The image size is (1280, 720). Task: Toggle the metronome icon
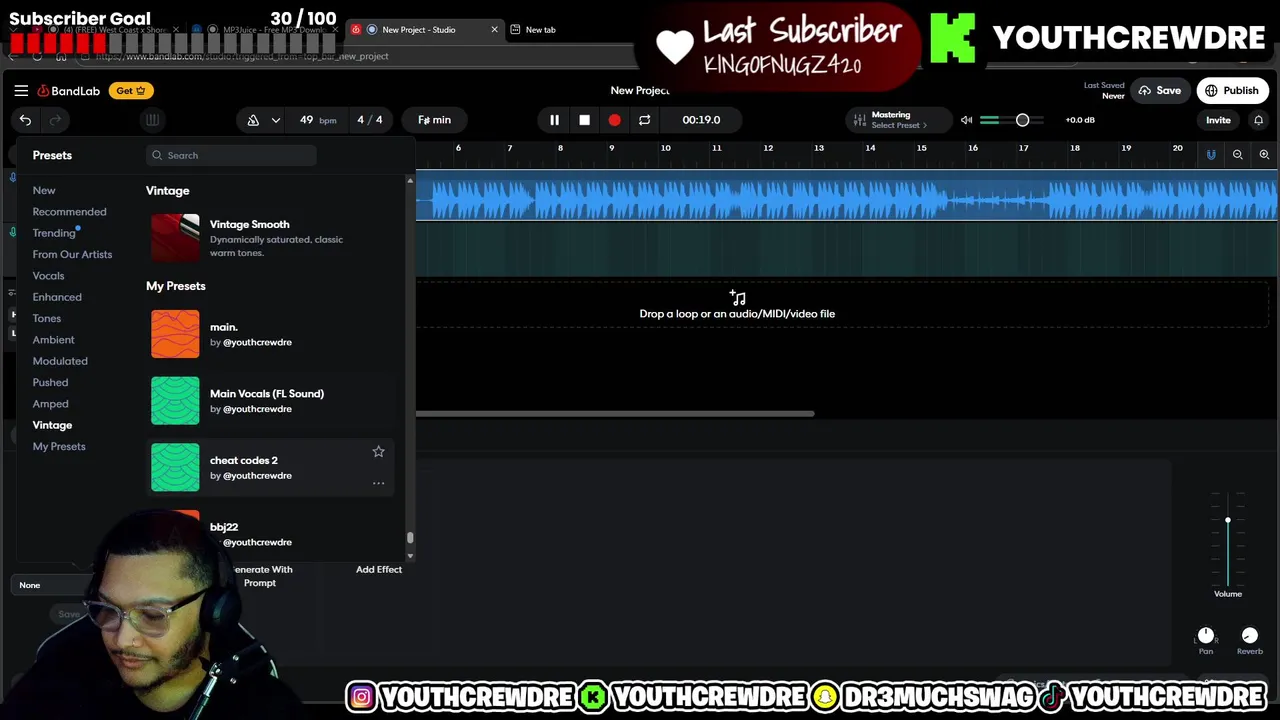(x=253, y=120)
